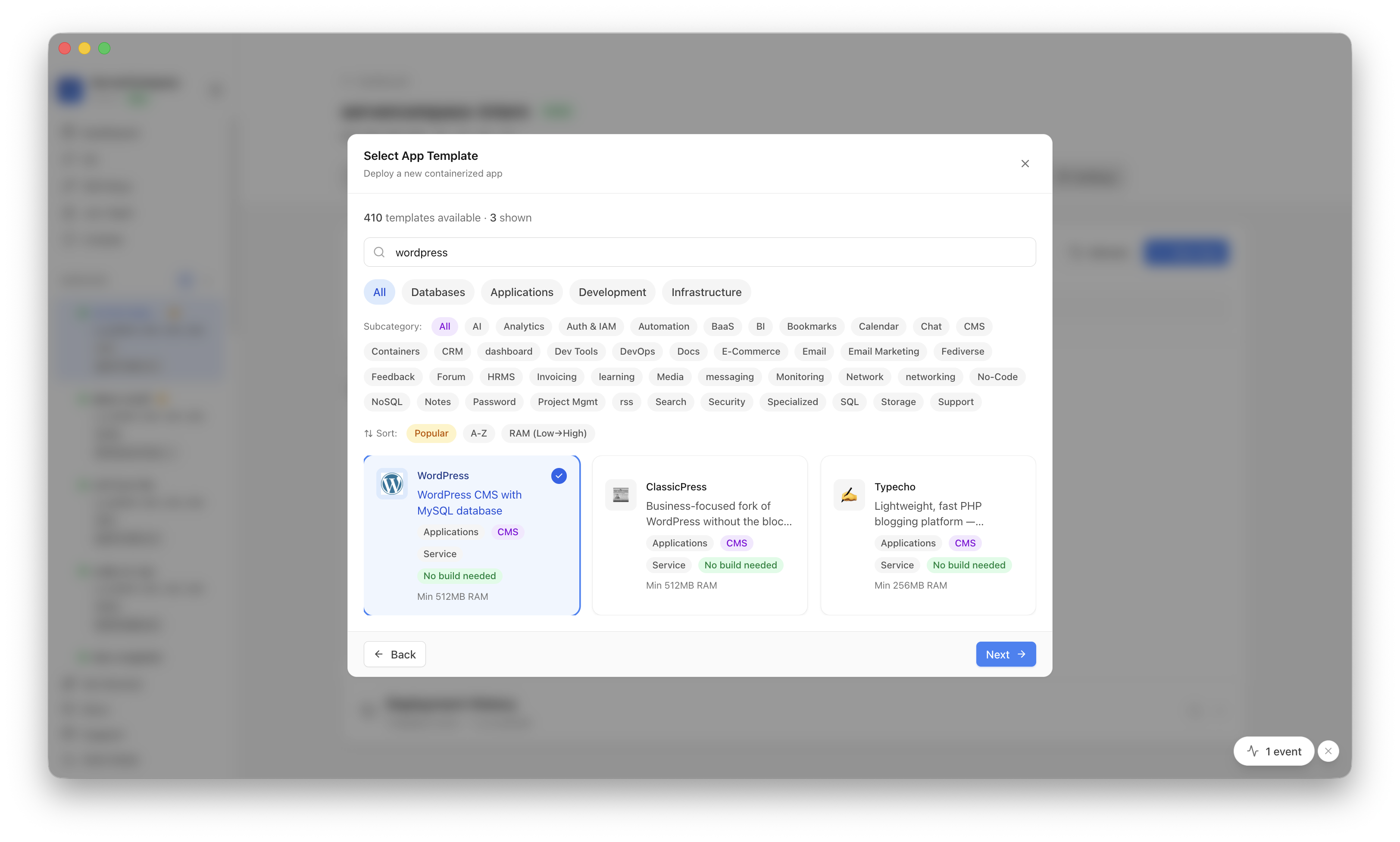Filter by Feedback subcategory
Screen dimensions: 1400x842
[x=393, y=377]
